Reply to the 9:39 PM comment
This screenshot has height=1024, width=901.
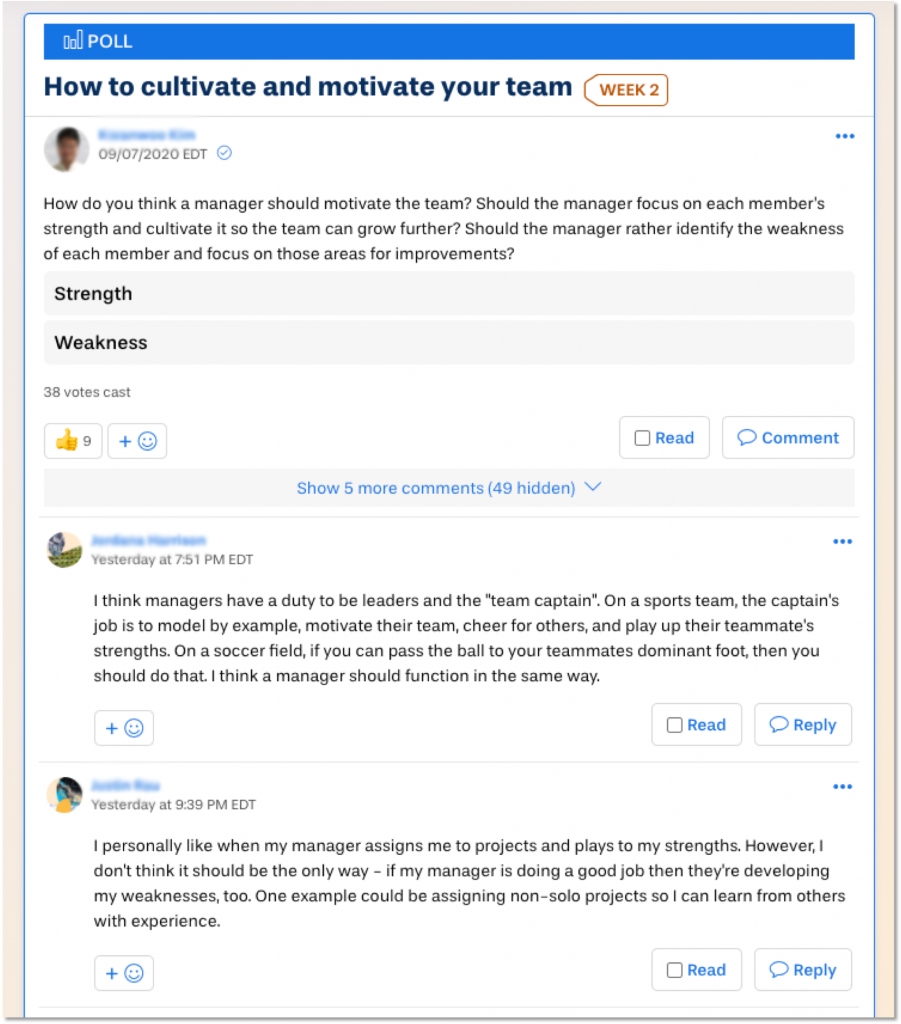click(x=803, y=970)
